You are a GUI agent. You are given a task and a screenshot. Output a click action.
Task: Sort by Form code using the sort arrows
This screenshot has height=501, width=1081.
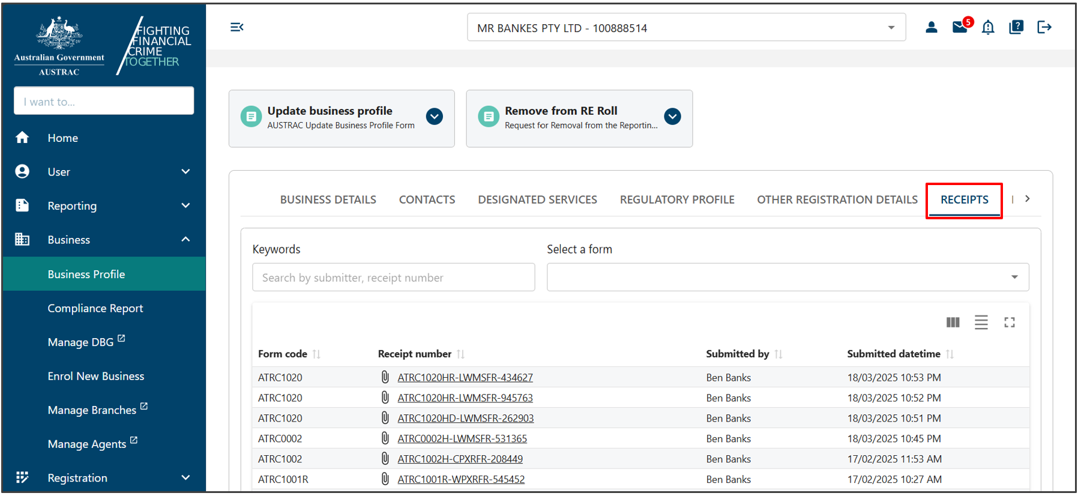[x=316, y=354]
